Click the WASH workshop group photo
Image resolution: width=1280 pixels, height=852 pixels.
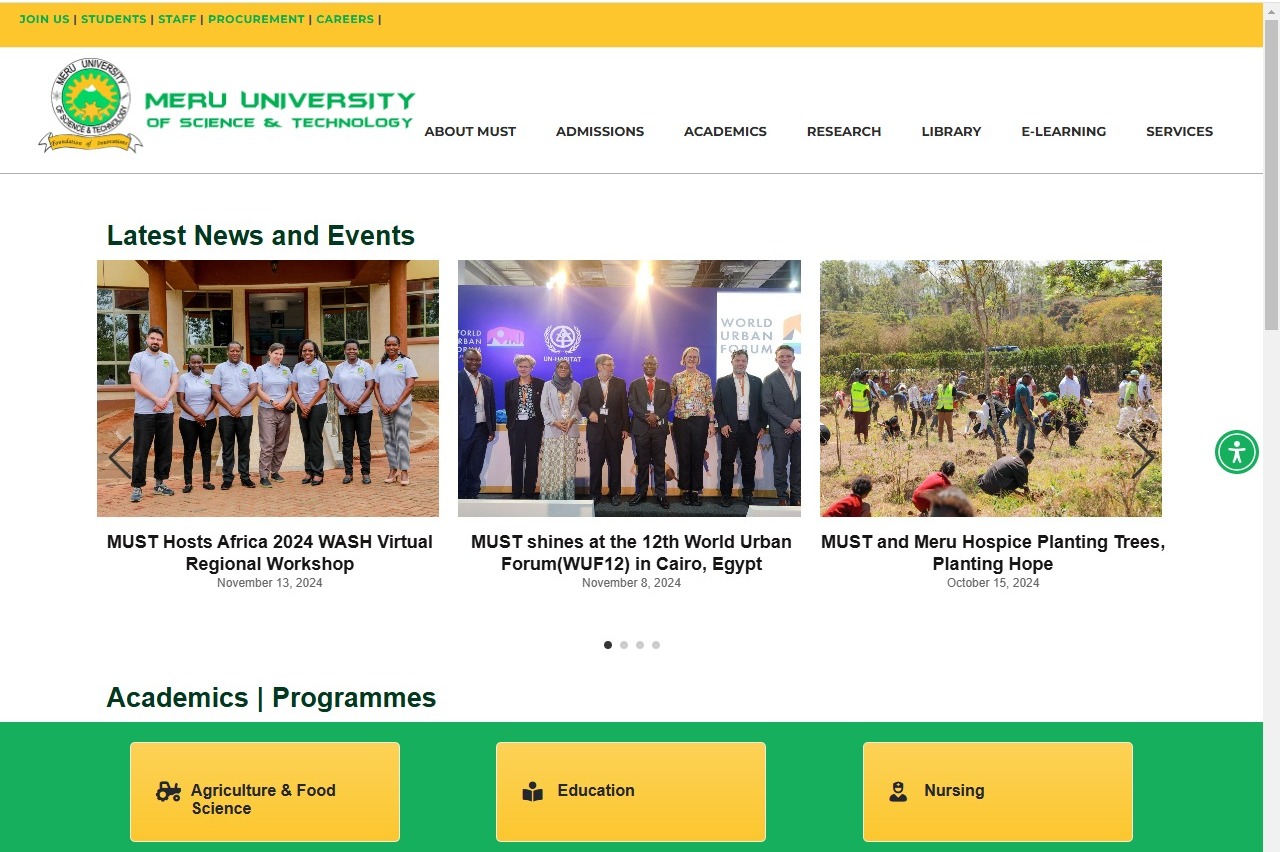click(x=268, y=388)
